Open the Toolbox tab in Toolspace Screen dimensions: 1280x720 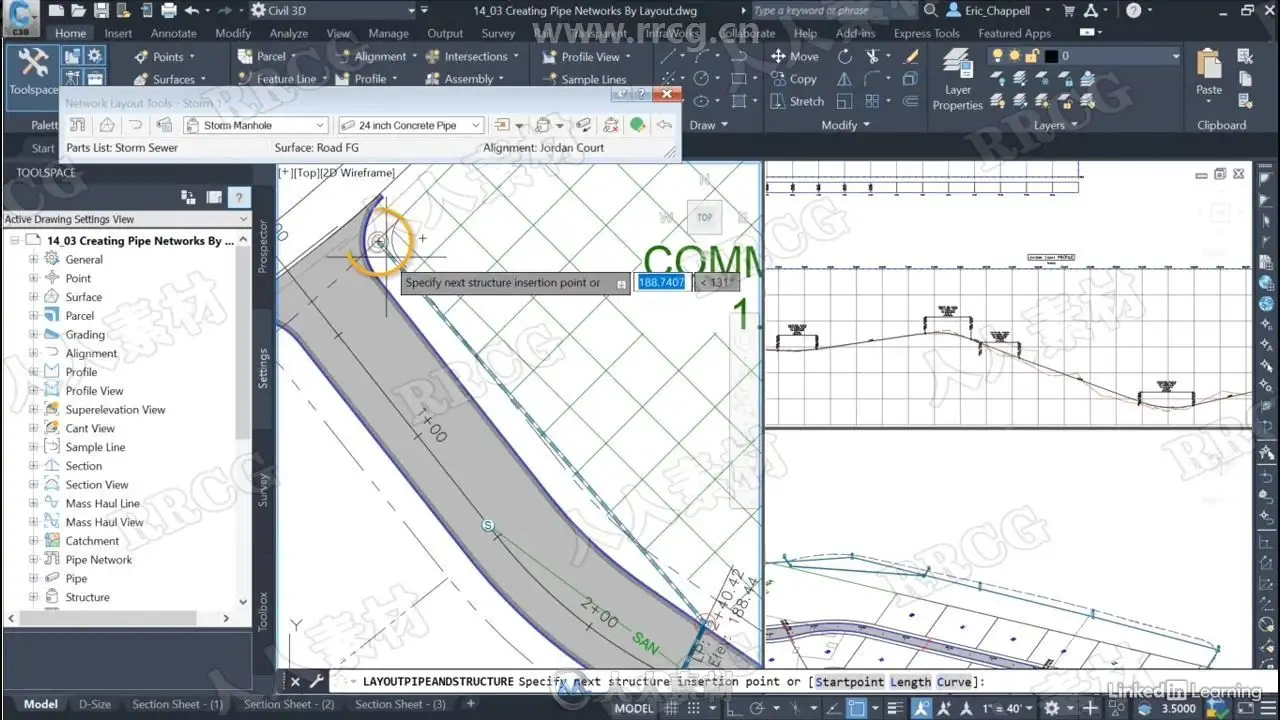[264, 610]
